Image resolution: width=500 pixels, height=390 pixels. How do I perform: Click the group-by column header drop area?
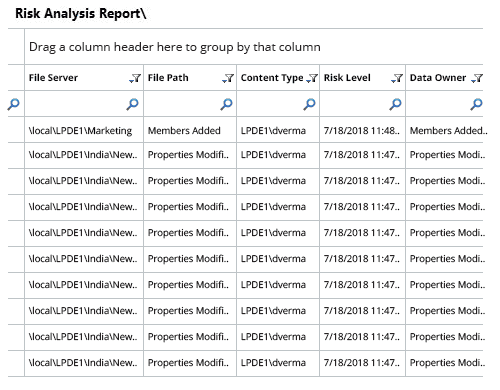tap(253, 47)
